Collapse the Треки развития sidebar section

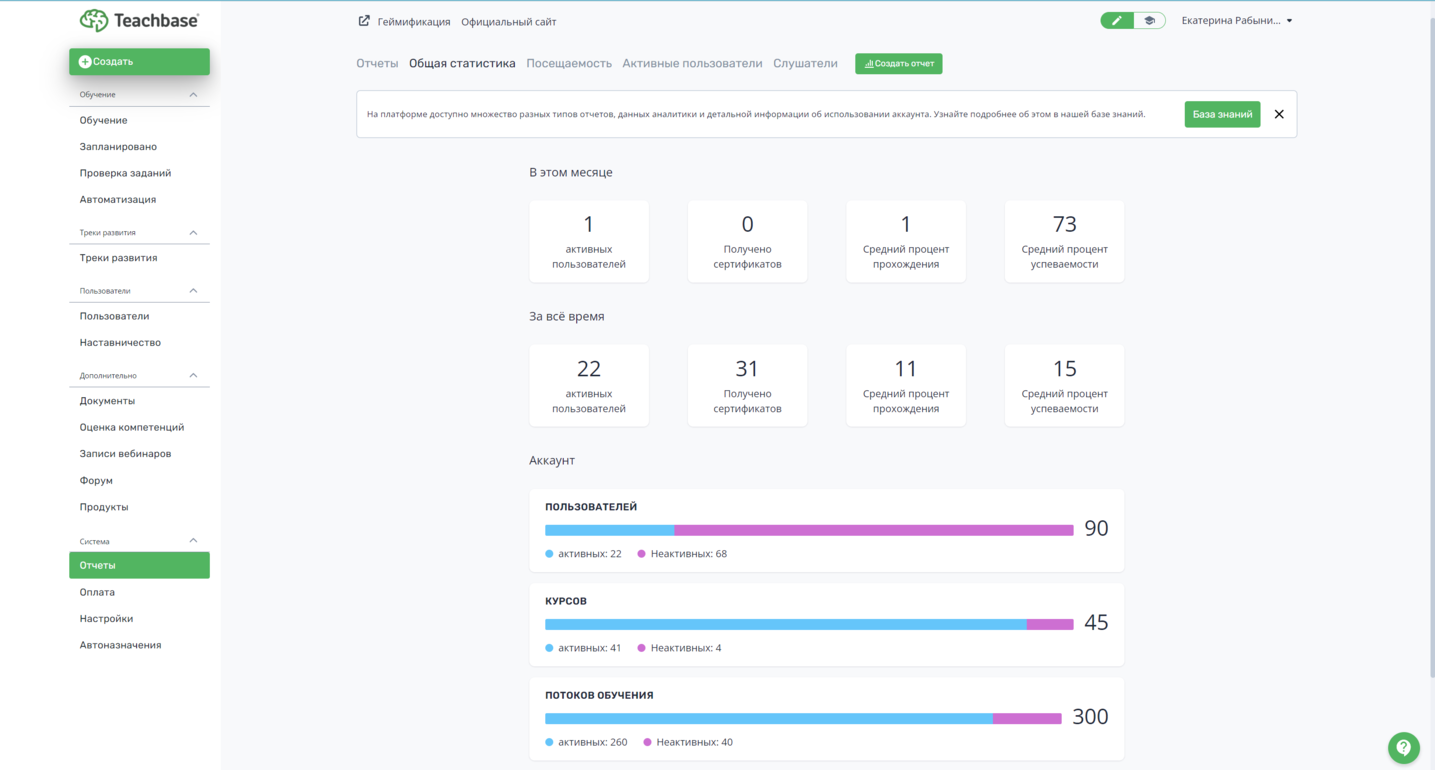click(x=193, y=232)
